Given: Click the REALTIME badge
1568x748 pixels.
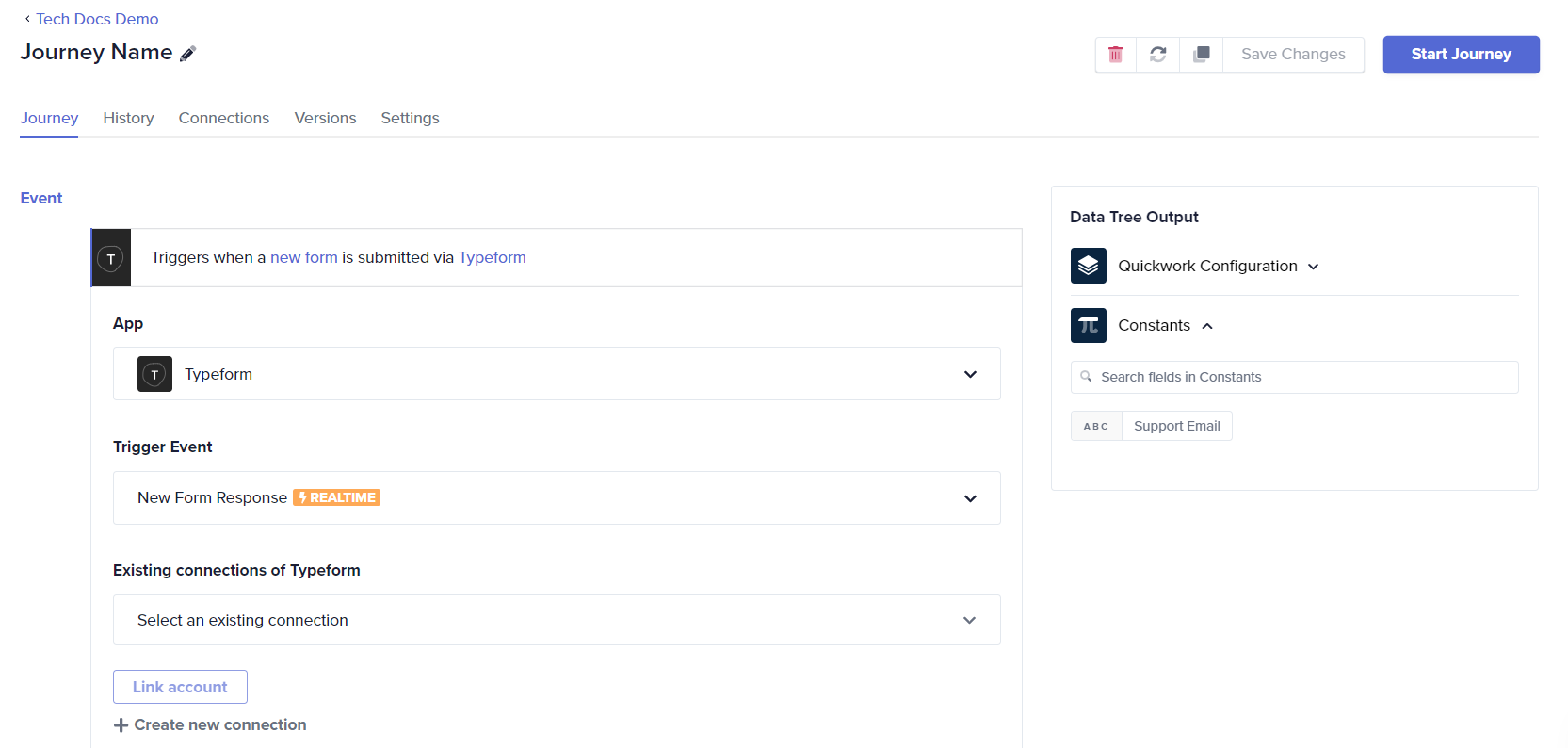Looking at the screenshot, I should pyautogui.click(x=336, y=497).
